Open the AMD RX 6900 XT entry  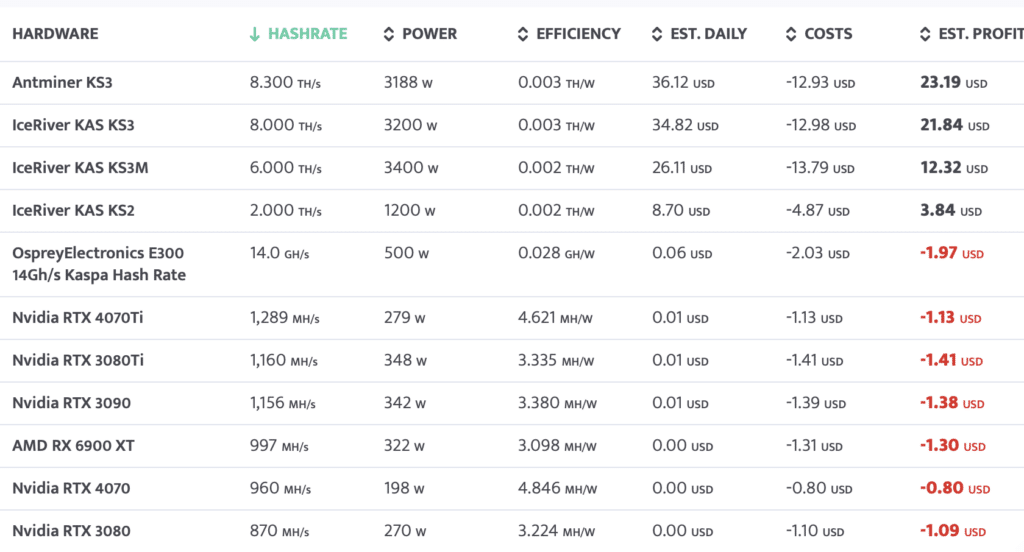[x=73, y=446]
